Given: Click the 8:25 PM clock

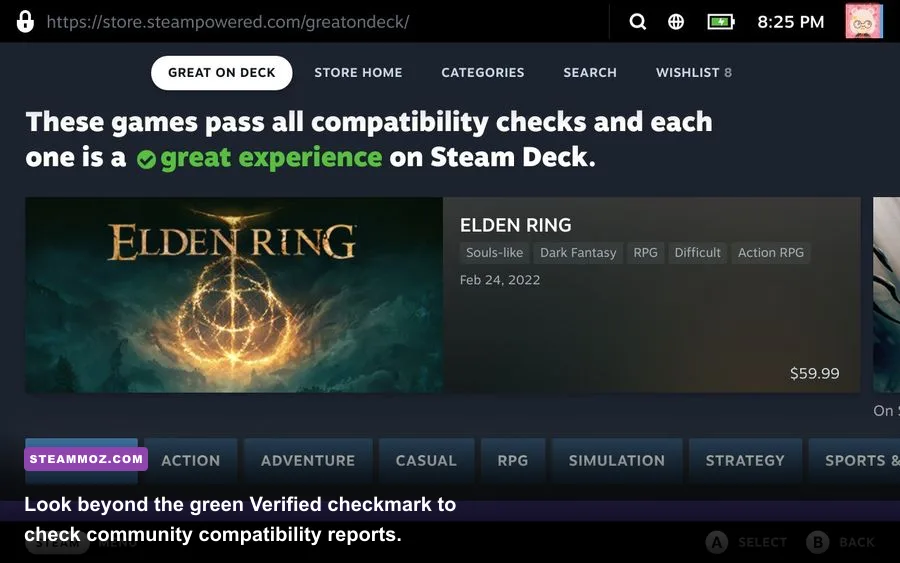Looking at the screenshot, I should click(790, 22).
